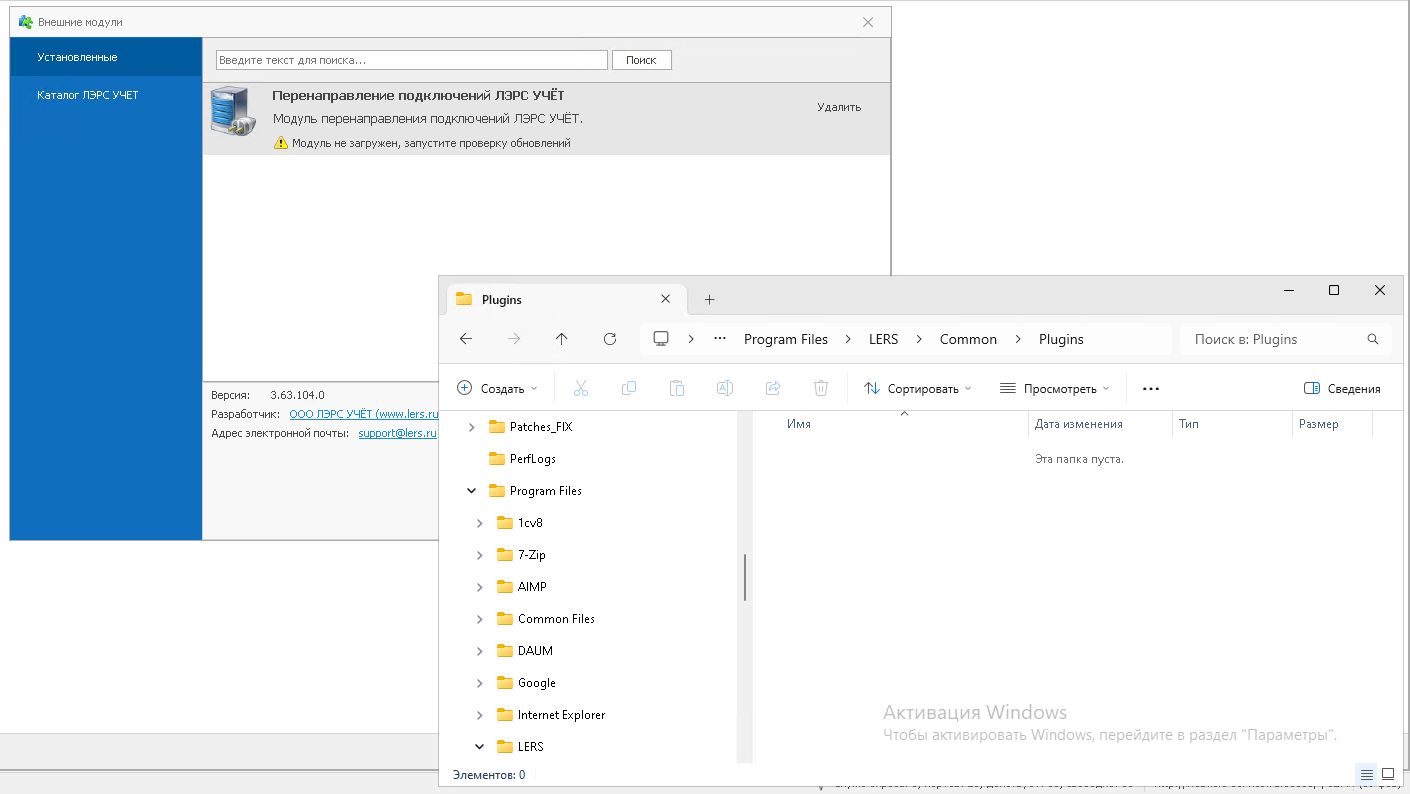Image resolution: width=1410 pixels, height=794 pixels.
Task: Click the Rename icon in Explorer toolbar
Action: coord(725,388)
